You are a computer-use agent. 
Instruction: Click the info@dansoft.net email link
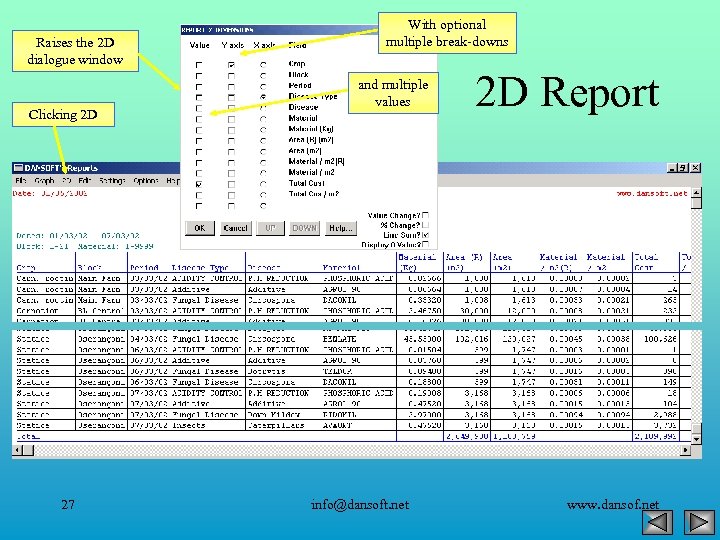(360, 505)
